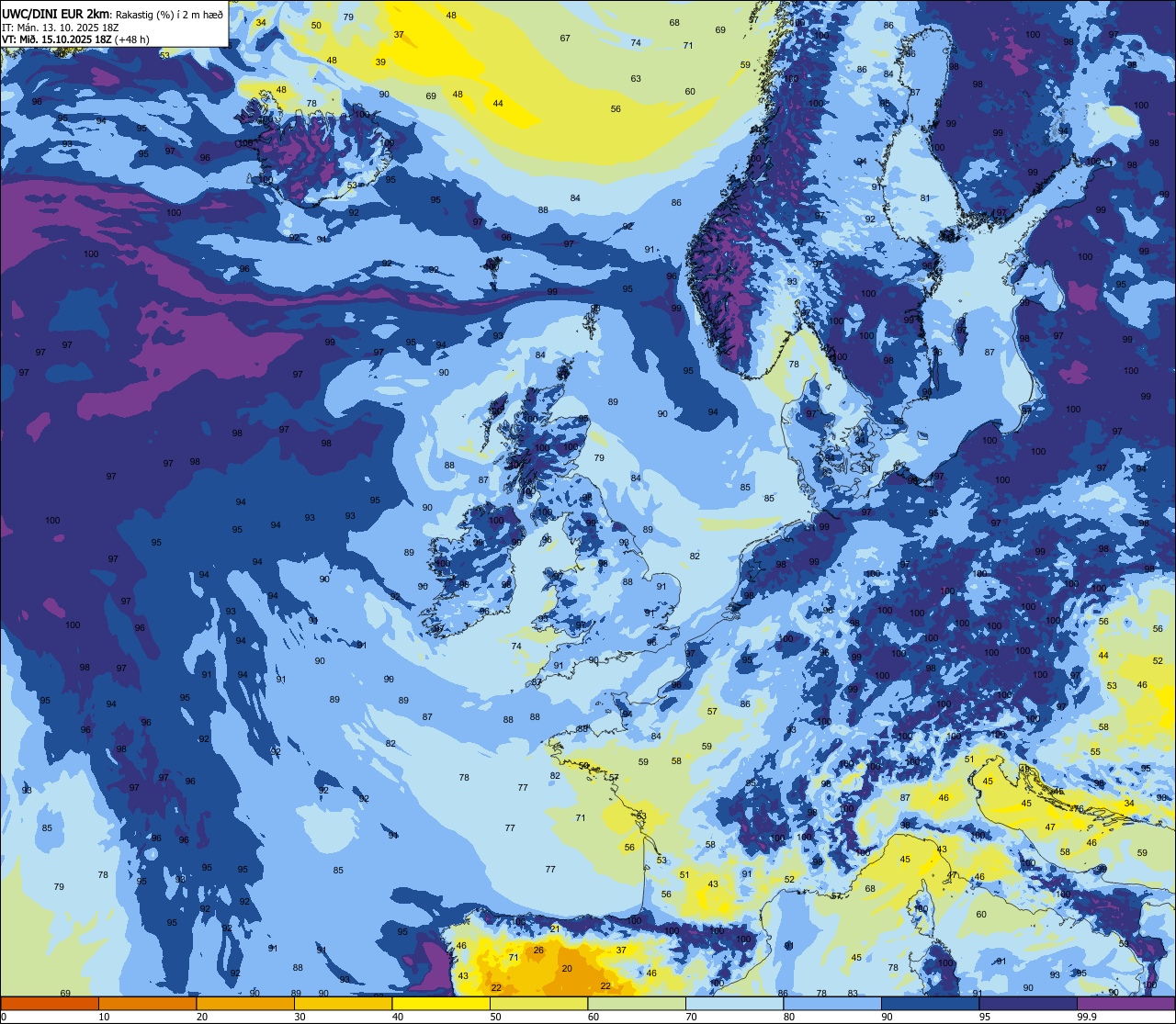Screen dimensions: 1176x1024
Task: Click the 60–70 pale green legend swatch
Action: pos(637,1003)
